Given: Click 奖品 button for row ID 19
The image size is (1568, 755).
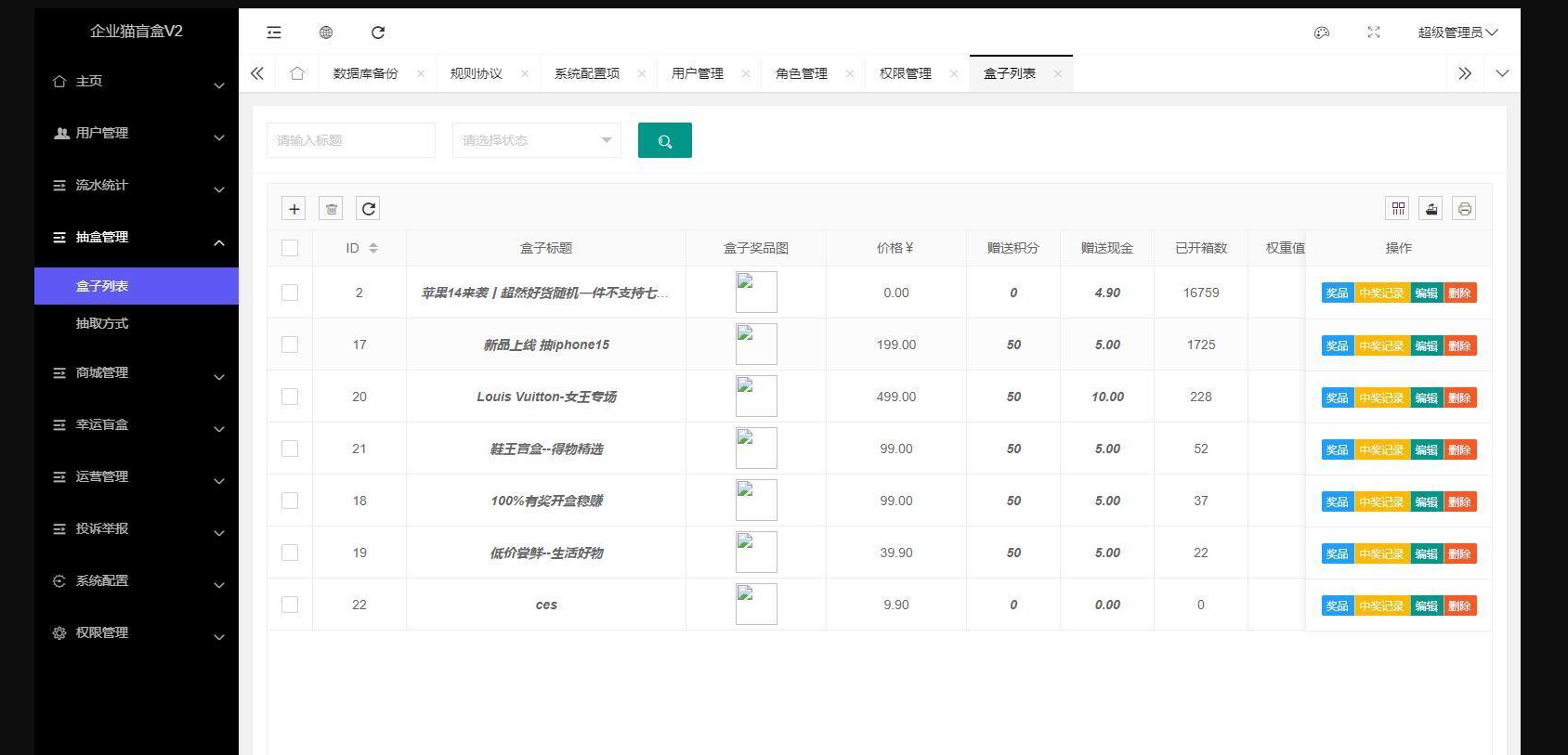Looking at the screenshot, I should 1338,553.
